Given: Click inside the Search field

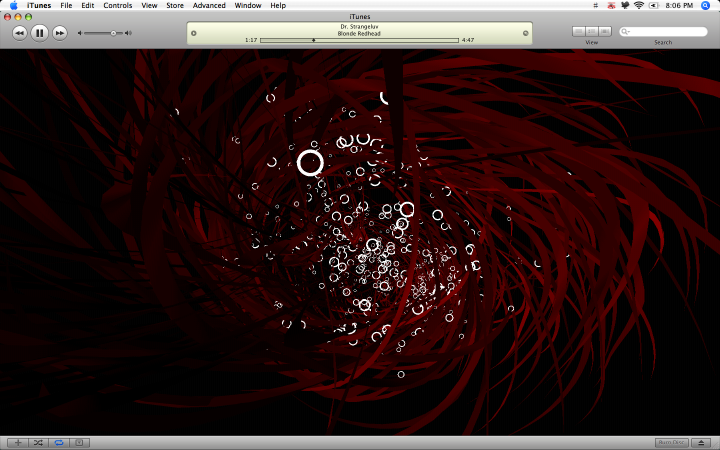Looking at the screenshot, I should coord(663,32).
